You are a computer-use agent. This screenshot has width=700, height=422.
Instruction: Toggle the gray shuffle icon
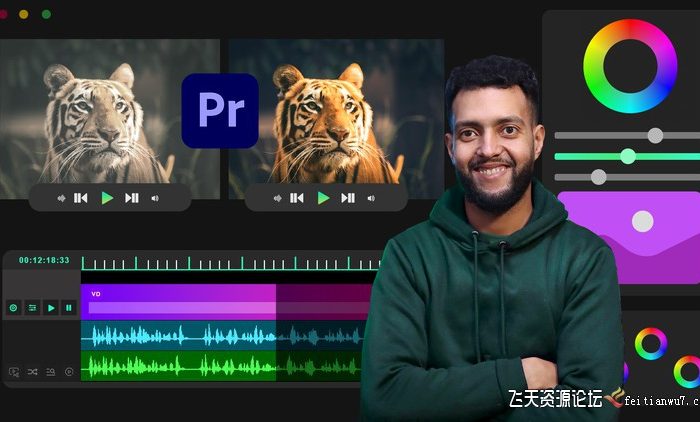(32, 372)
